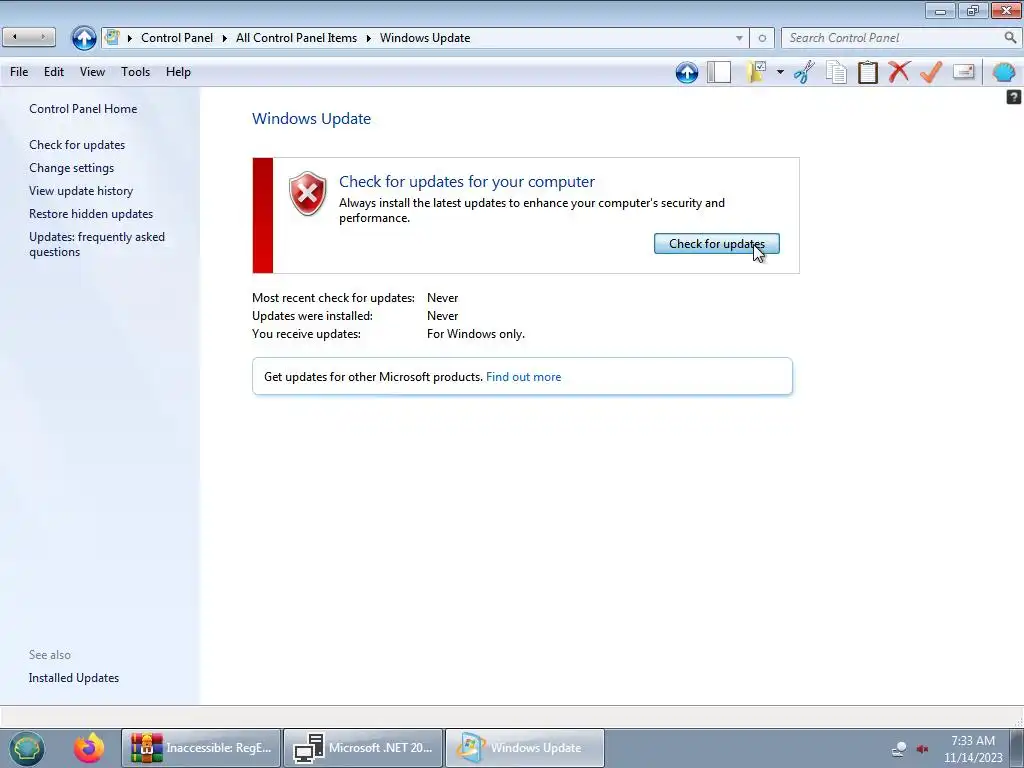This screenshot has height=768, width=1024.
Task: Click the Copy pages icon
Action: [x=836, y=72]
